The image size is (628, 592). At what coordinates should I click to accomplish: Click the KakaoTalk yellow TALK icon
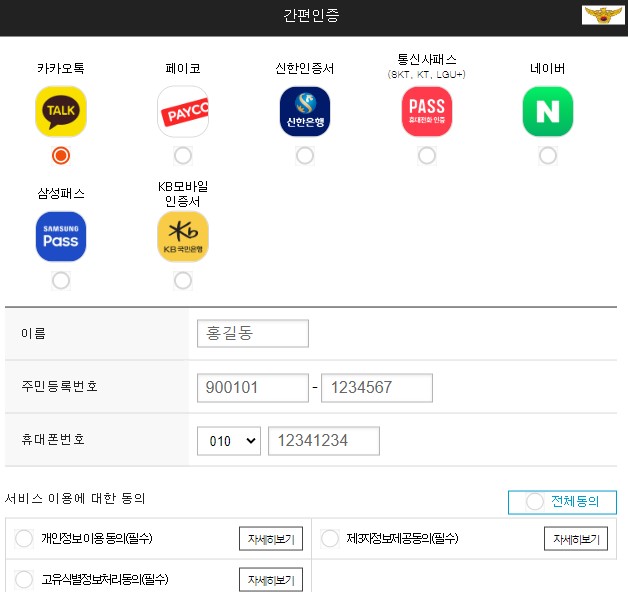click(x=61, y=111)
